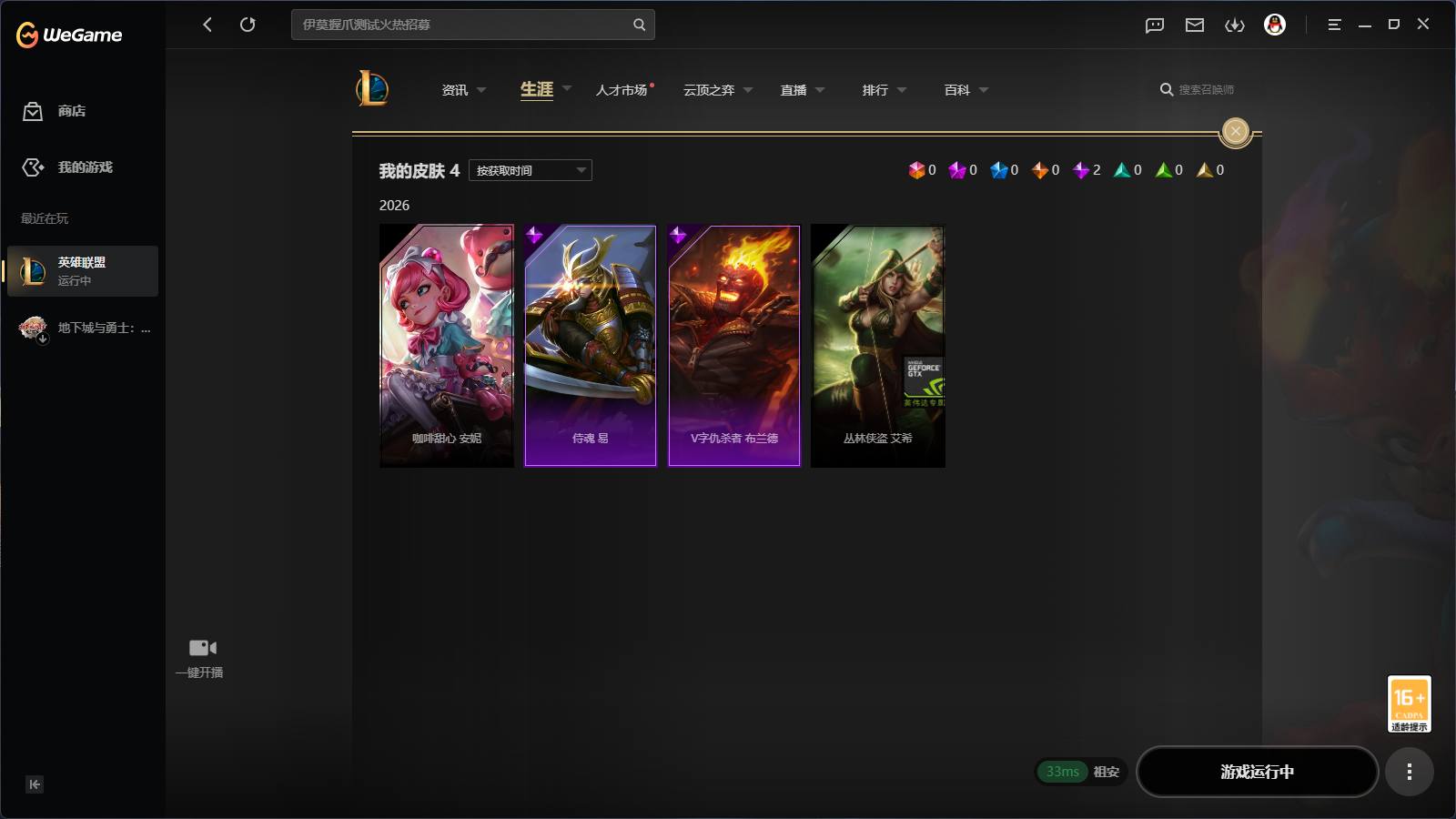Collapse the left sidebar
This screenshot has width=1456, height=819.
click(35, 784)
